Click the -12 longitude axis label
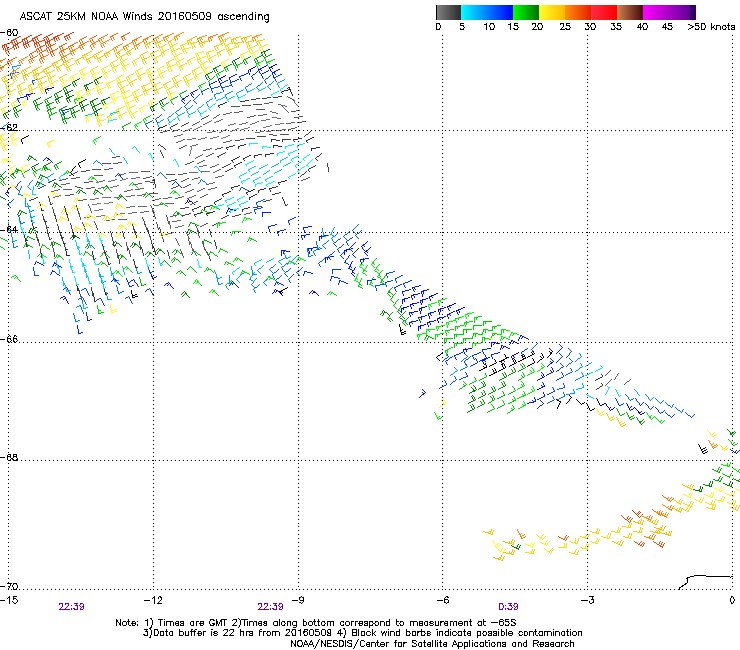 [x=153, y=600]
